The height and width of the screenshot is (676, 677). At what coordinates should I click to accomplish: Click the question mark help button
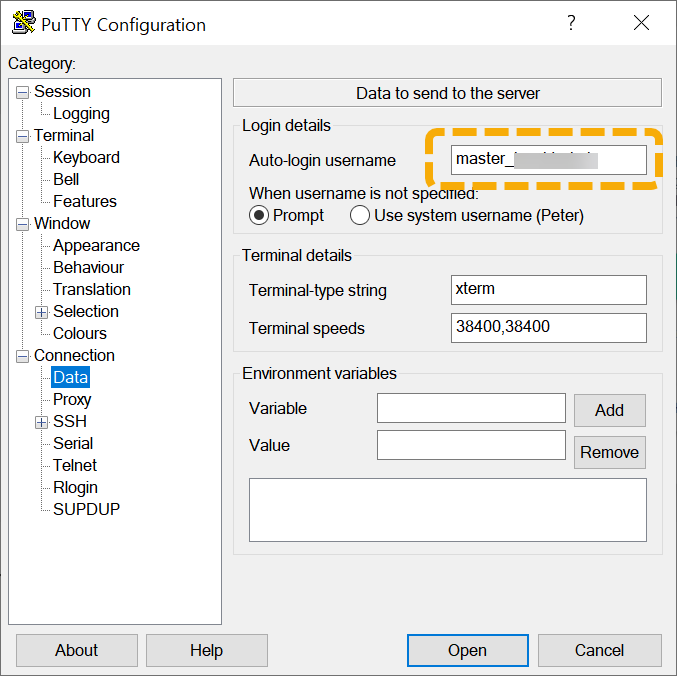tap(571, 23)
